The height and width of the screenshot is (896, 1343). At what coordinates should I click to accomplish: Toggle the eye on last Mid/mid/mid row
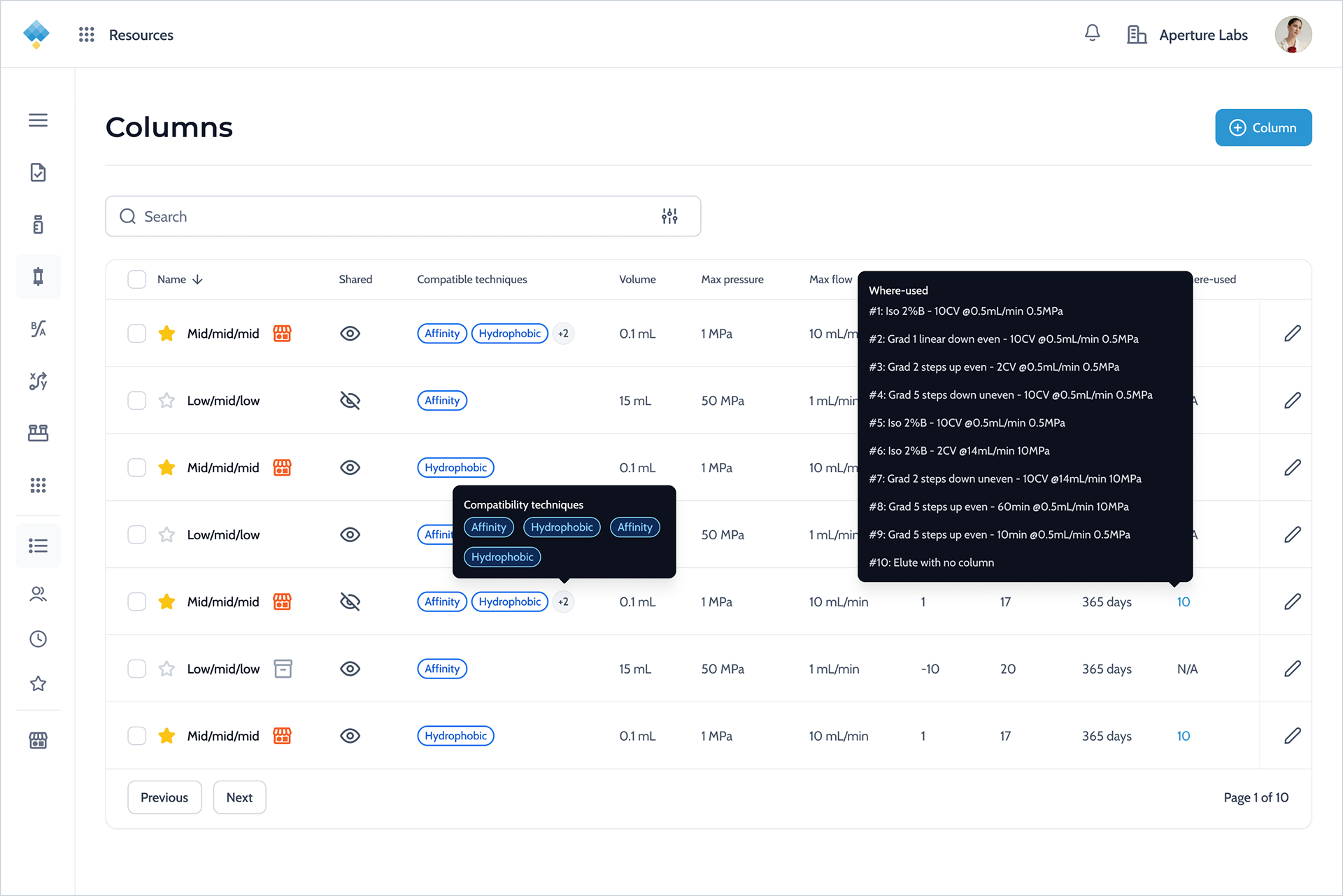coord(350,736)
